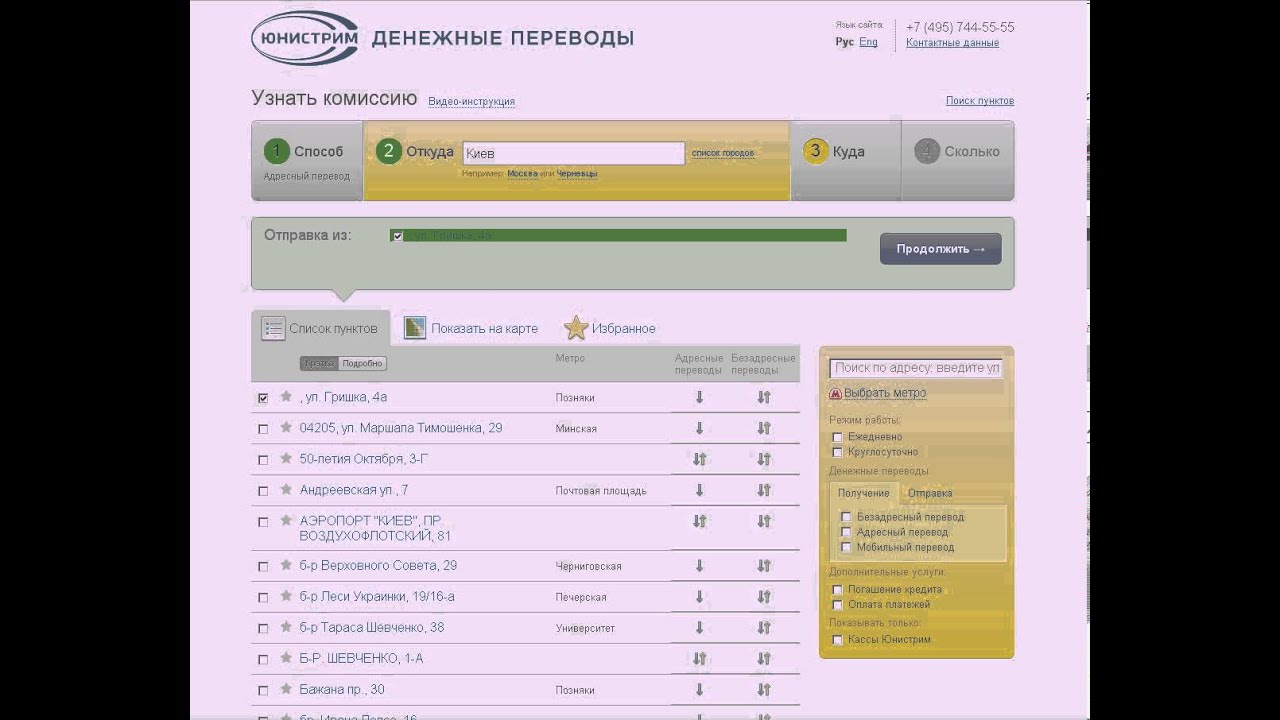Switch to the Список пунктов tab

pos(320,328)
